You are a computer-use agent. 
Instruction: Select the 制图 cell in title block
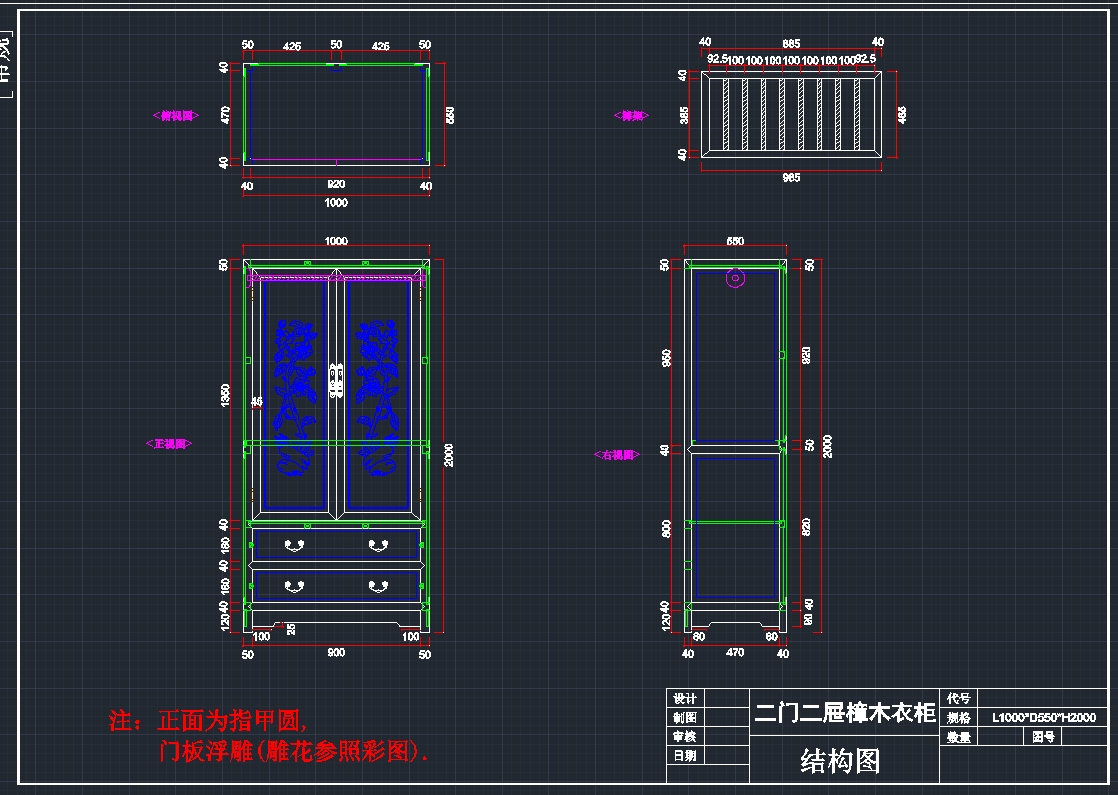click(684, 717)
